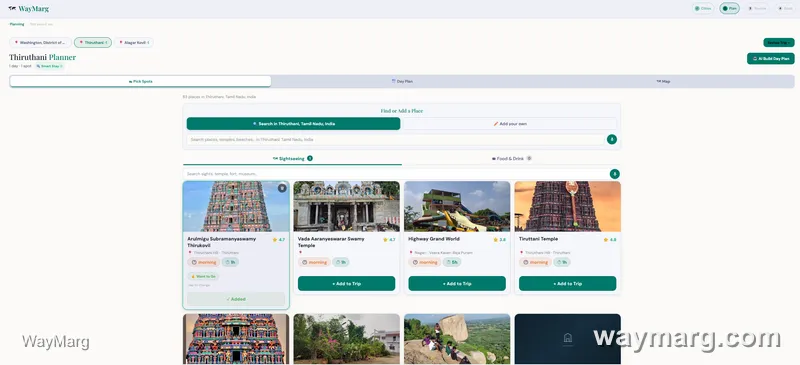This screenshot has height=365, width=800.
Task: Open the Sightseeing tab
Action: click(x=292, y=158)
